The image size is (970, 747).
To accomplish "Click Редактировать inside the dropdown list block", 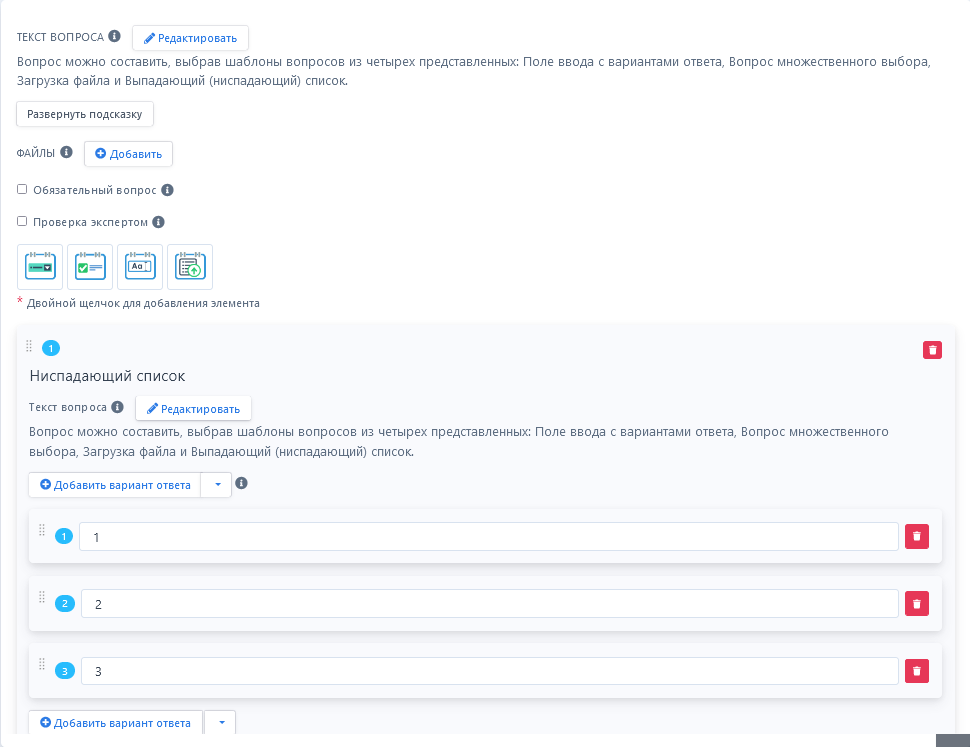I will click(193, 408).
